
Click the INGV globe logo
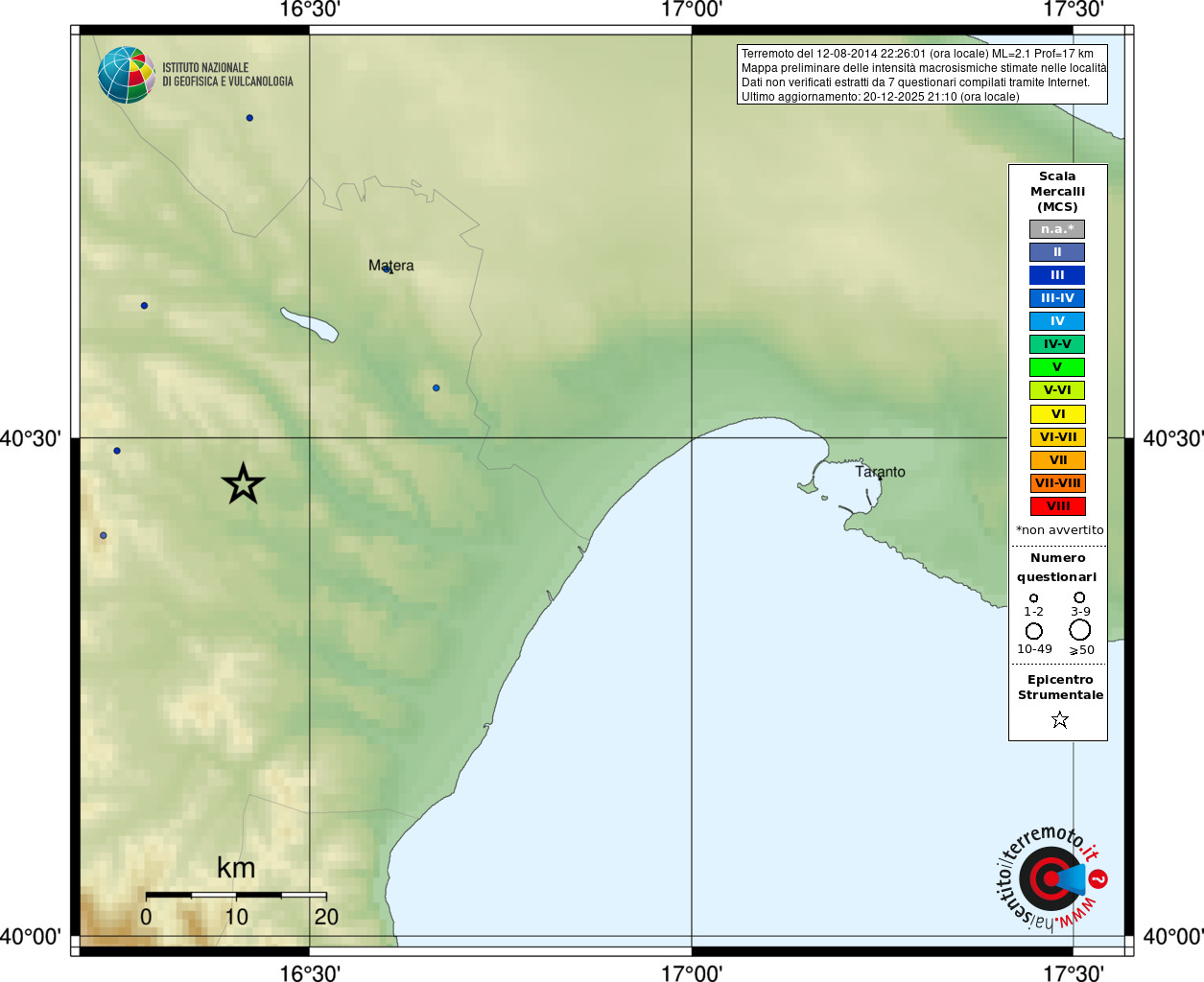127,75
